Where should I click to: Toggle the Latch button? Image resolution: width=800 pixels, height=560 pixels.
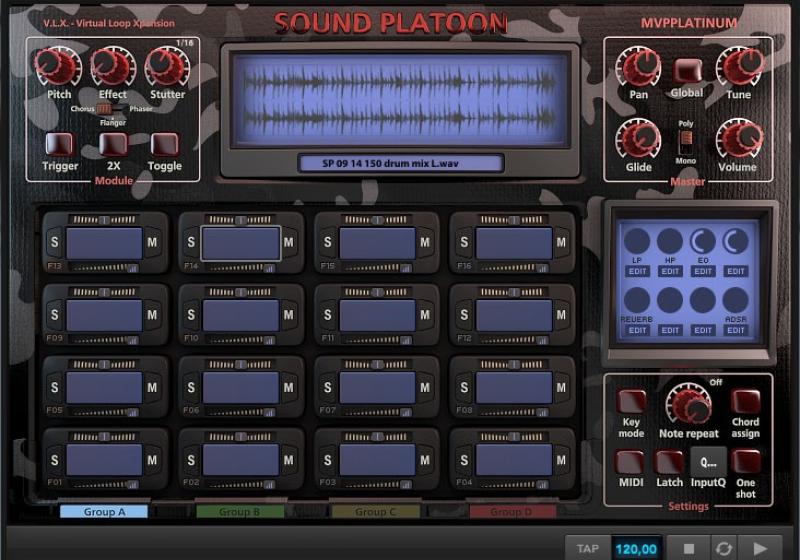(x=669, y=462)
